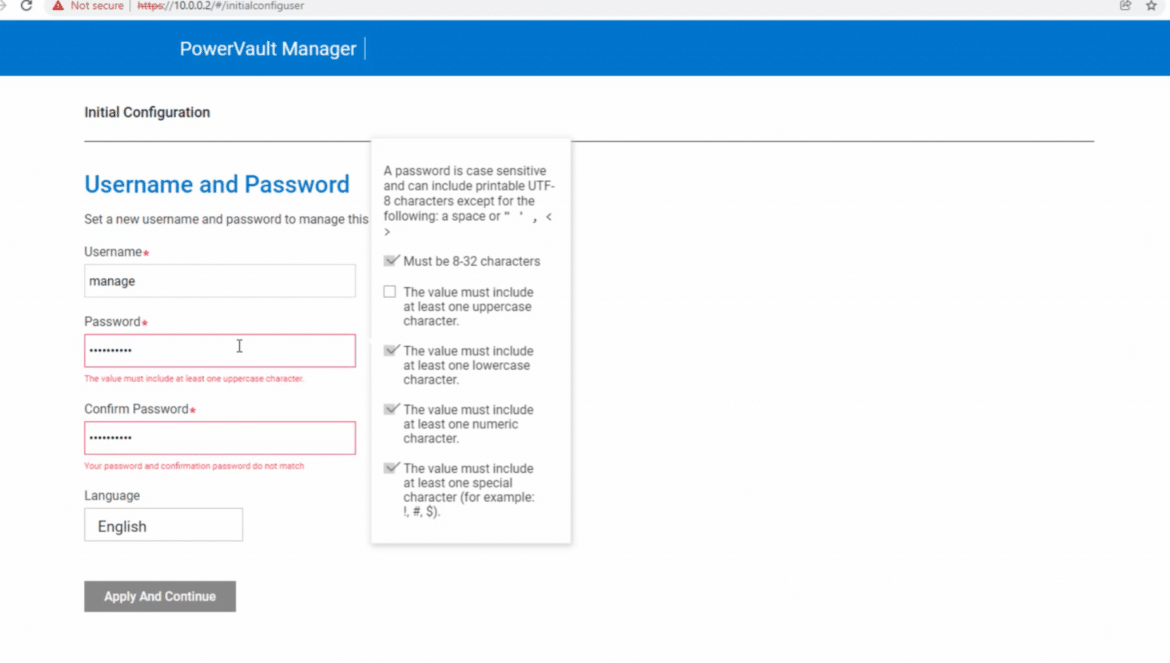Screen dimensions: 1170x663
Task: Click into the Password field
Action: 219,351
